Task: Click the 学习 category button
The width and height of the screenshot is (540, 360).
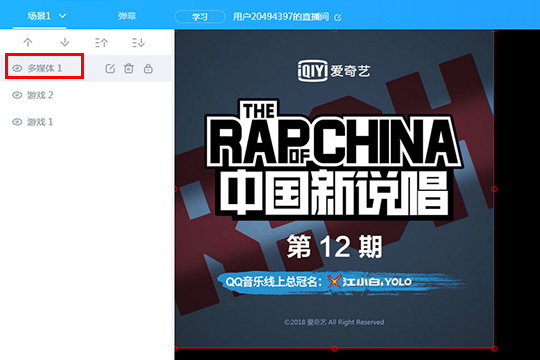Action: [200, 17]
